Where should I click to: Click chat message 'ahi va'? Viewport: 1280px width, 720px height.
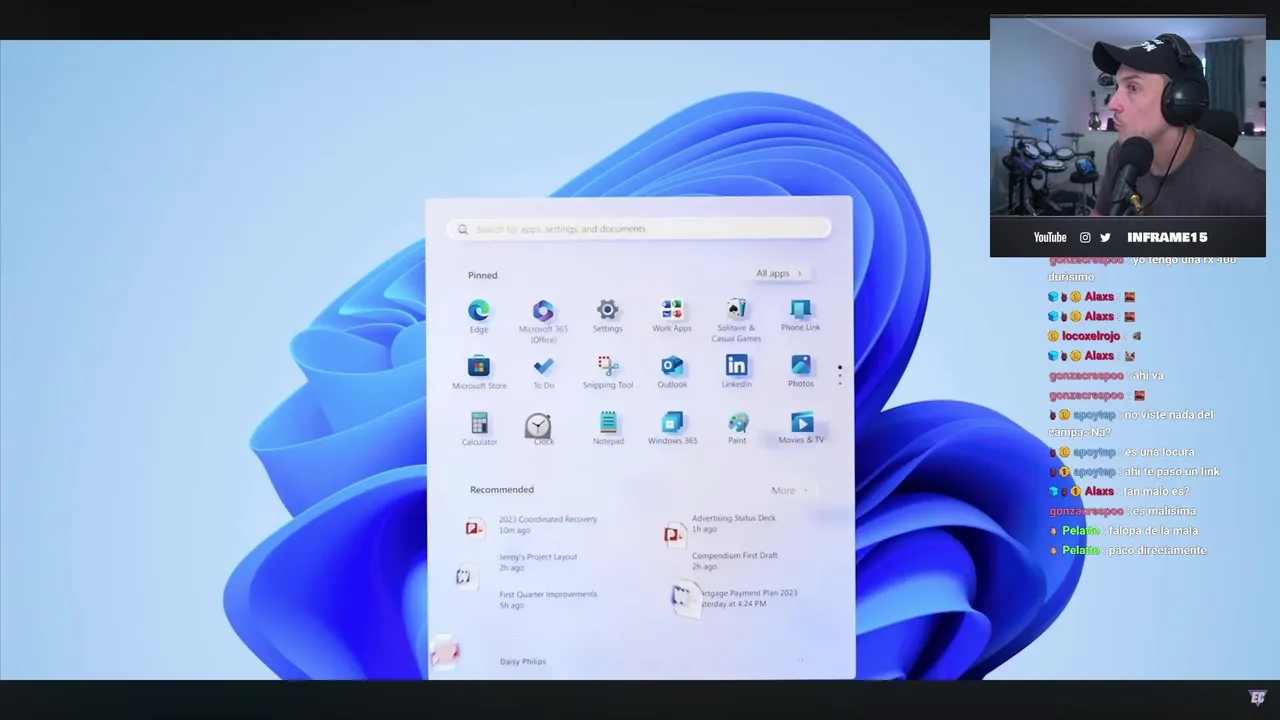click(x=1148, y=375)
